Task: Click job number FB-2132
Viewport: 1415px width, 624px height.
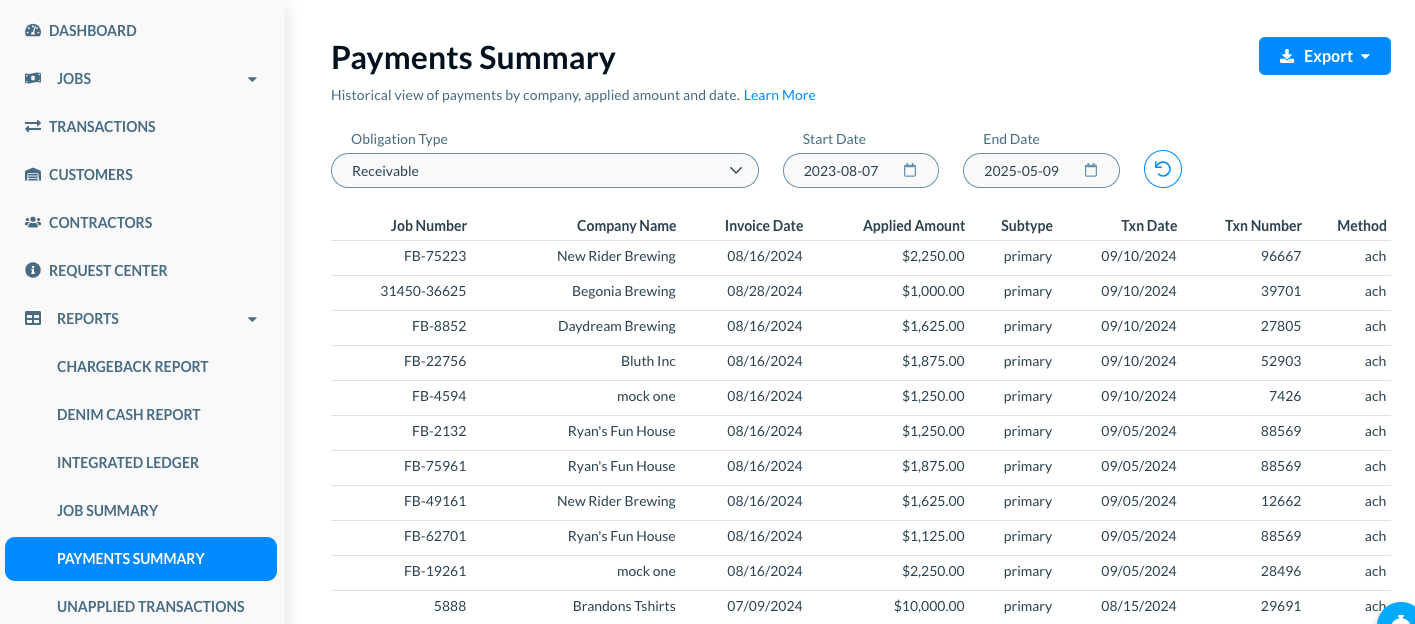Action: click(x=439, y=431)
